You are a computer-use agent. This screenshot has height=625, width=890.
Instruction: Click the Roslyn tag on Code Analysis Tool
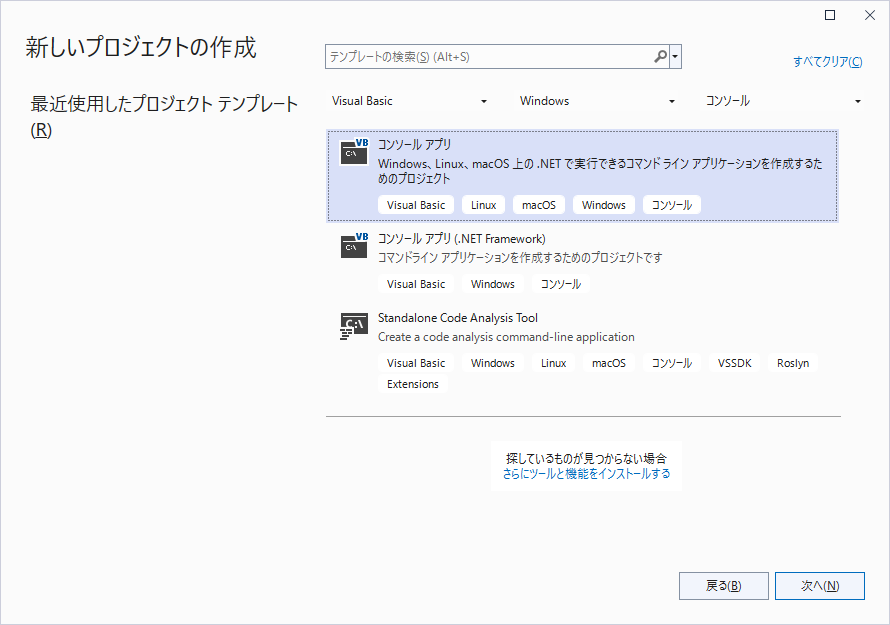coord(793,363)
